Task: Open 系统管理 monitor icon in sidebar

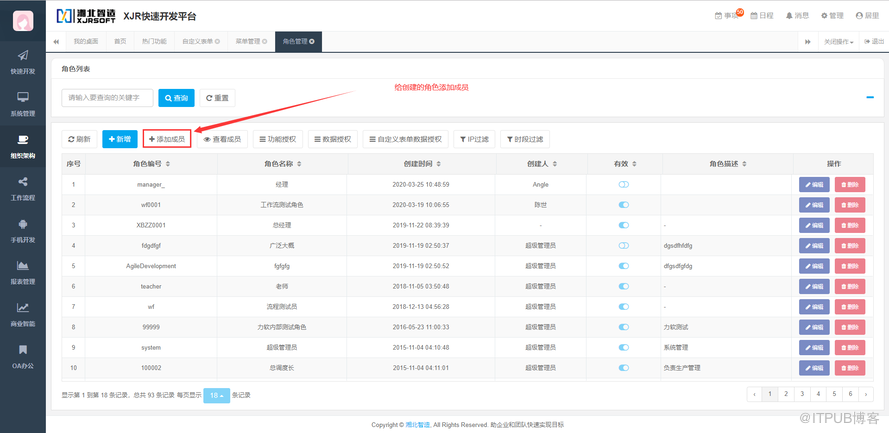Action: pyautogui.click(x=22, y=102)
